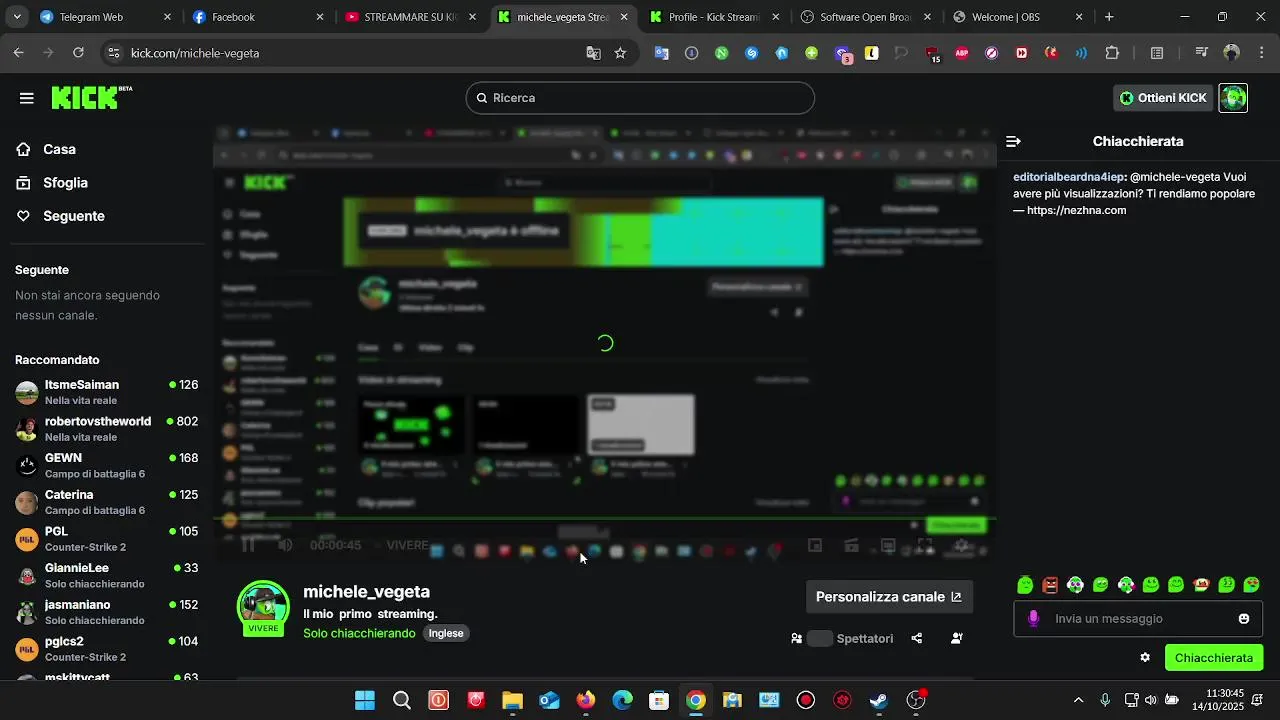Open Firefox from the taskbar
The width and height of the screenshot is (1280, 720).
coord(586,700)
